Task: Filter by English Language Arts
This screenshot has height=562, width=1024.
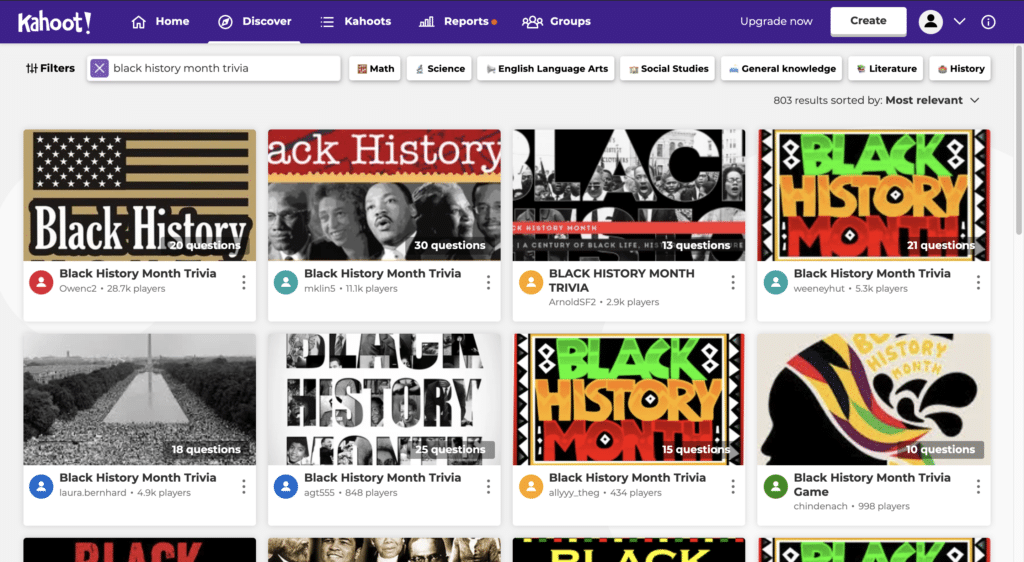Action: tap(546, 69)
